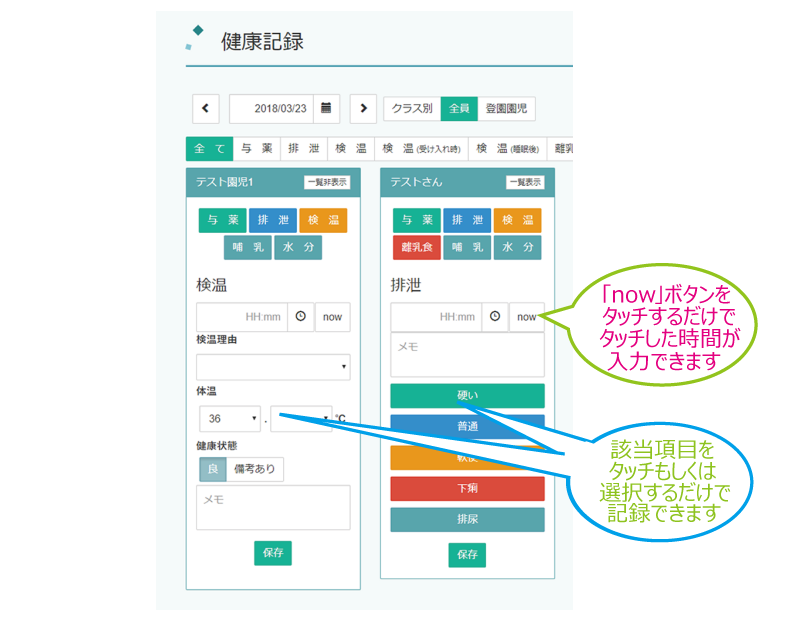Click clock icon in 検温 time field

(x=301, y=317)
